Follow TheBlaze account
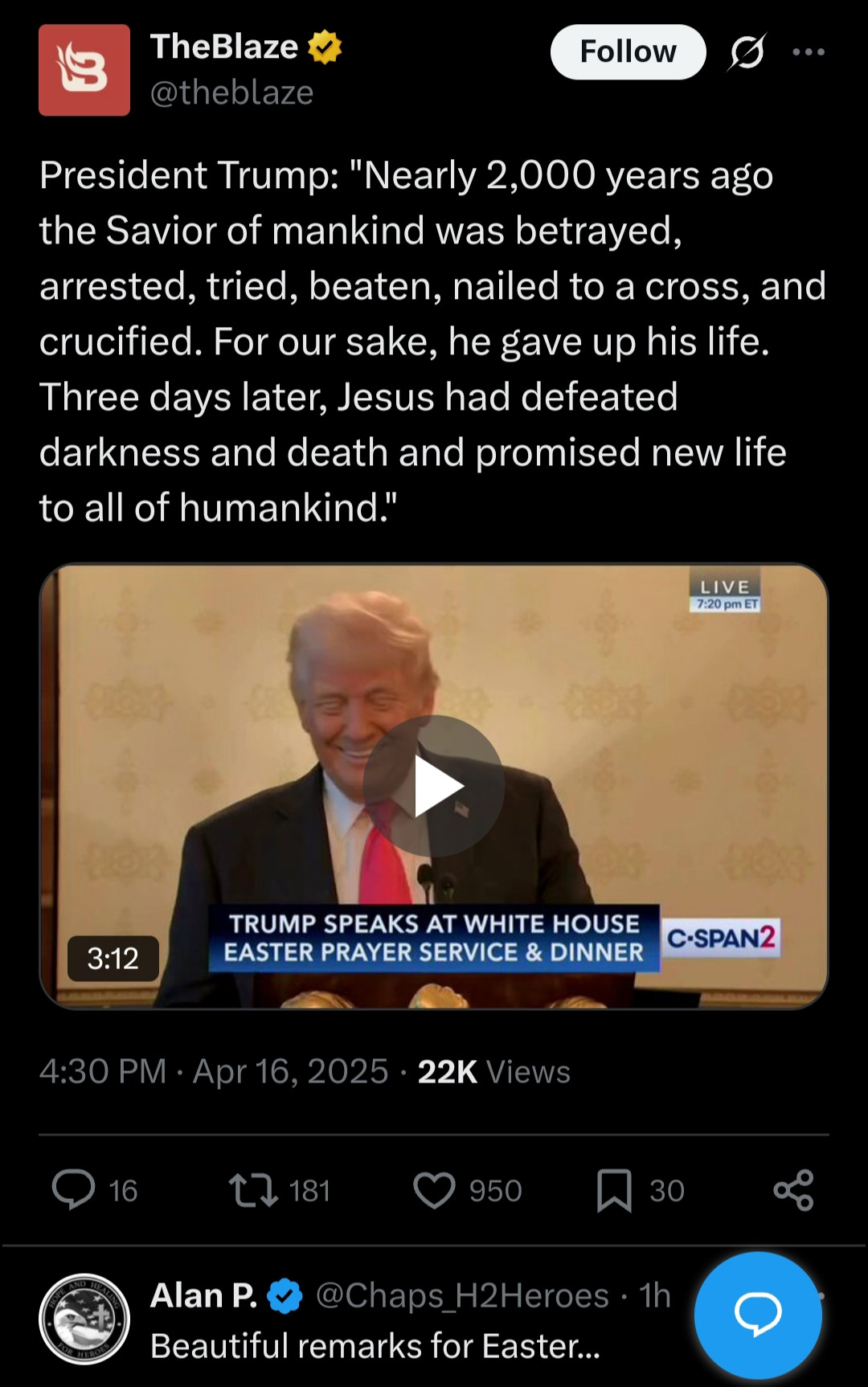The height and width of the screenshot is (1387, 868). 628,51
